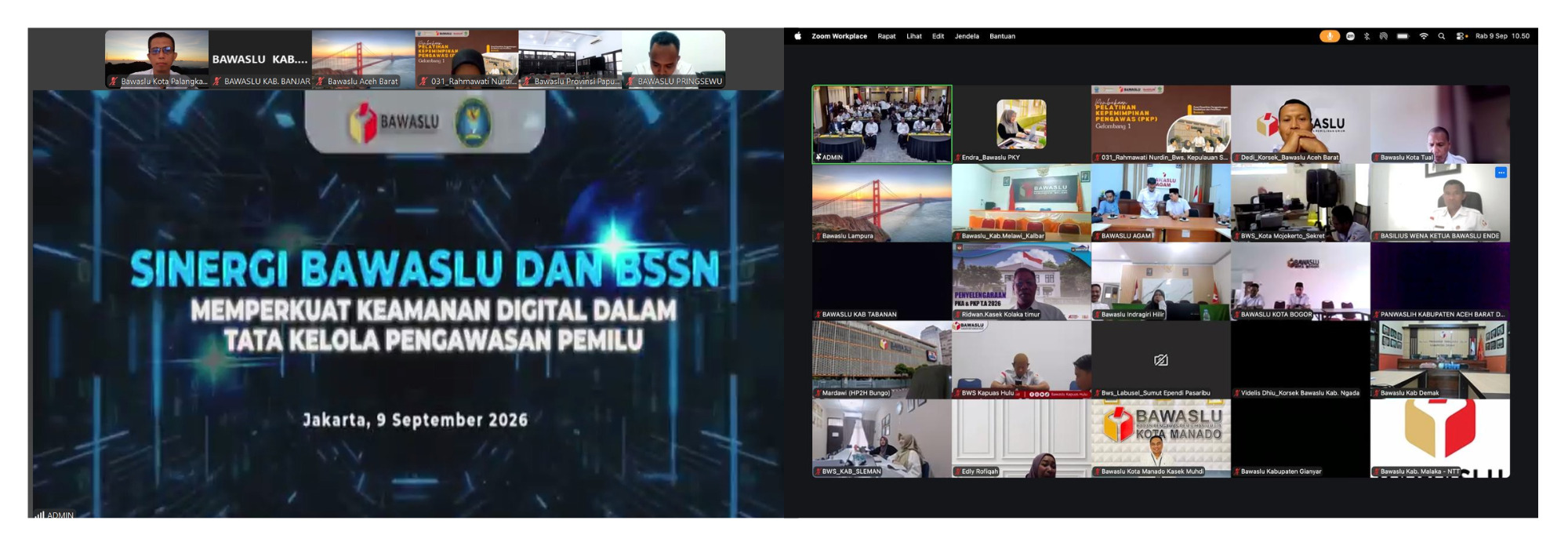This screenshot has width=1568, height=546.
Task: Click the Zoom status icon in menu bar
Action: 1350,36
